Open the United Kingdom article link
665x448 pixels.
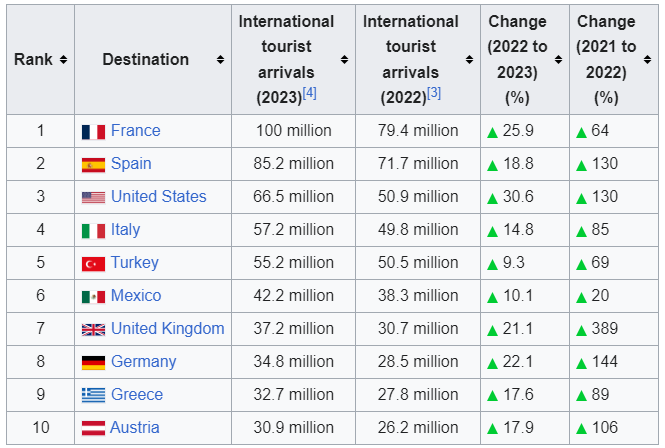167,329
